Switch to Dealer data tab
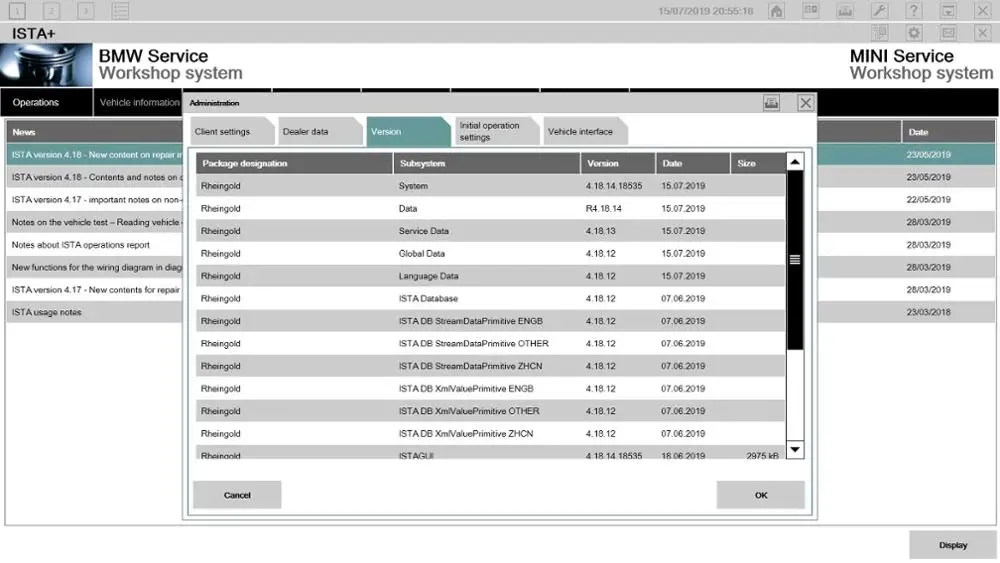 point(320,131)
